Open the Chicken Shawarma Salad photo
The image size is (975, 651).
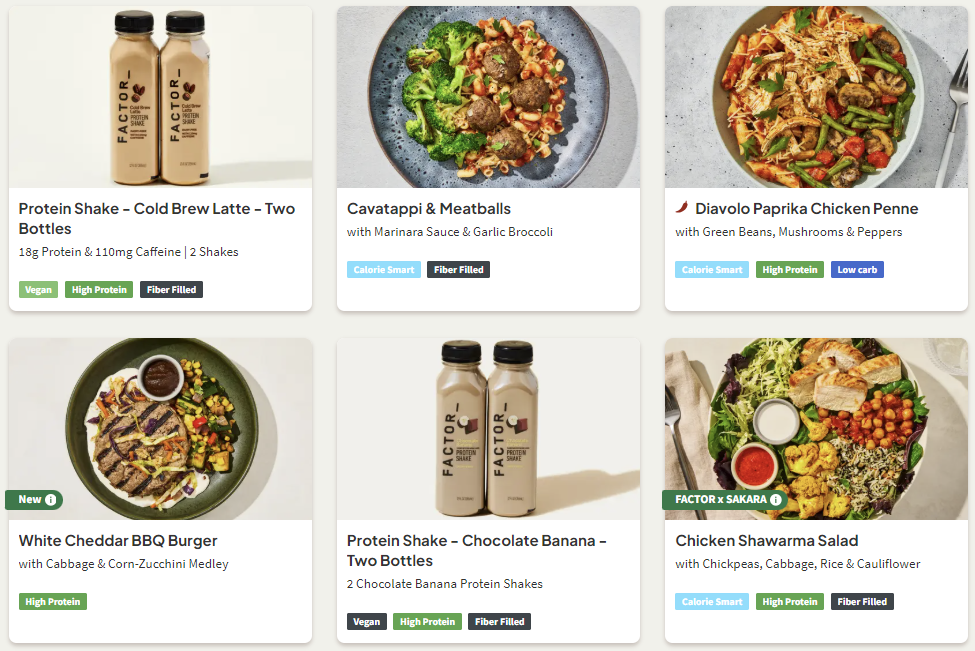816,420
